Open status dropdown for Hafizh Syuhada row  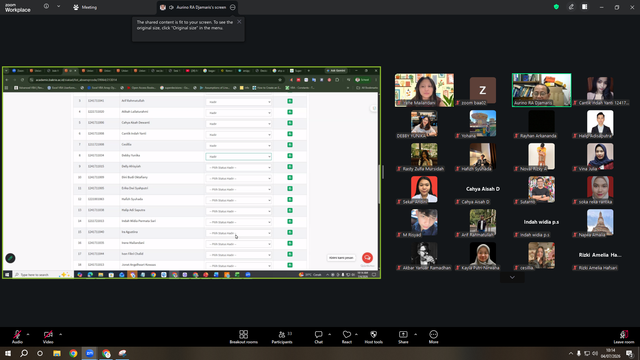238,200
